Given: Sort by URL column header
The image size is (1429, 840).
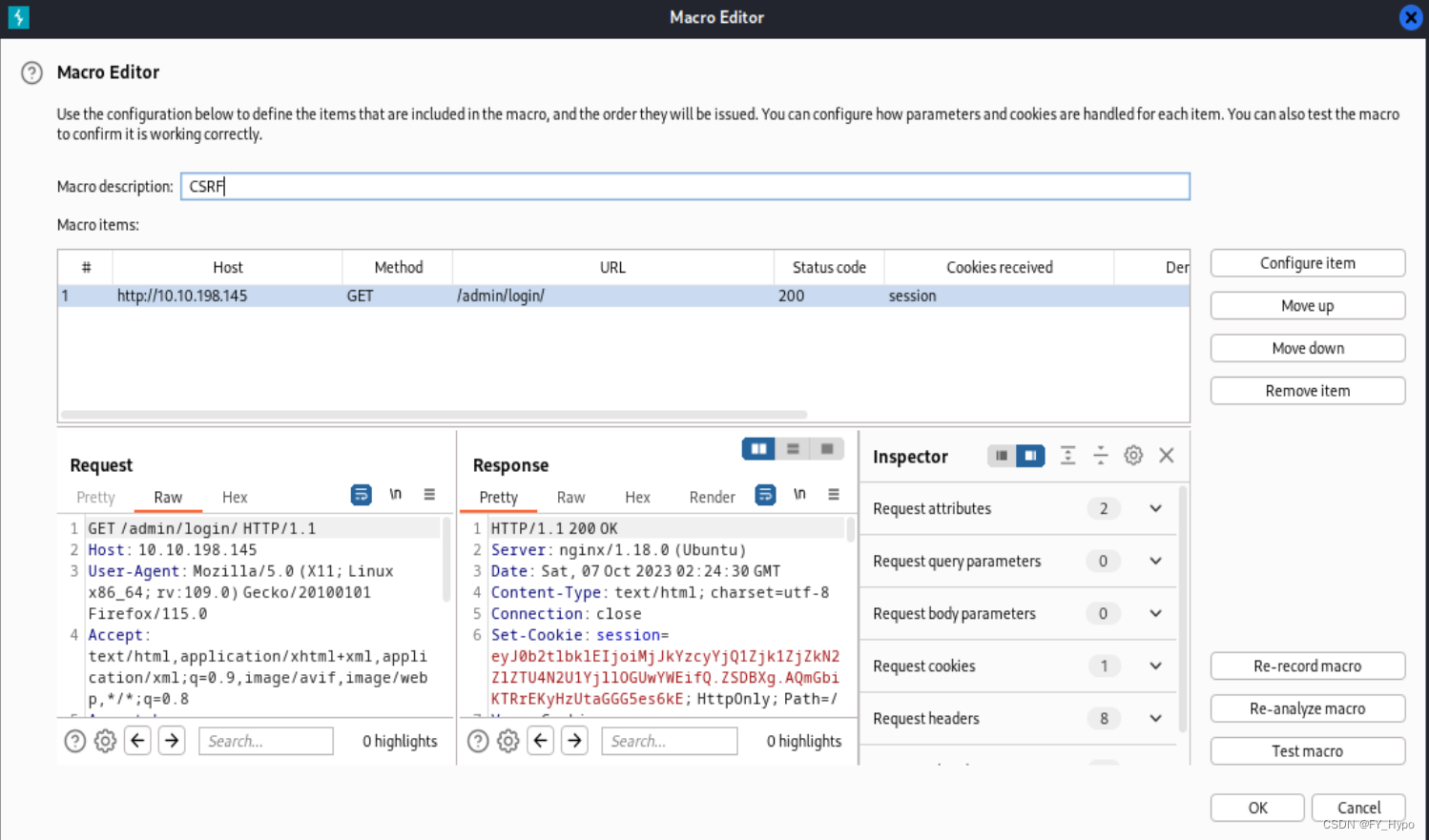Looking at the screenshot, I should [612, 267].
